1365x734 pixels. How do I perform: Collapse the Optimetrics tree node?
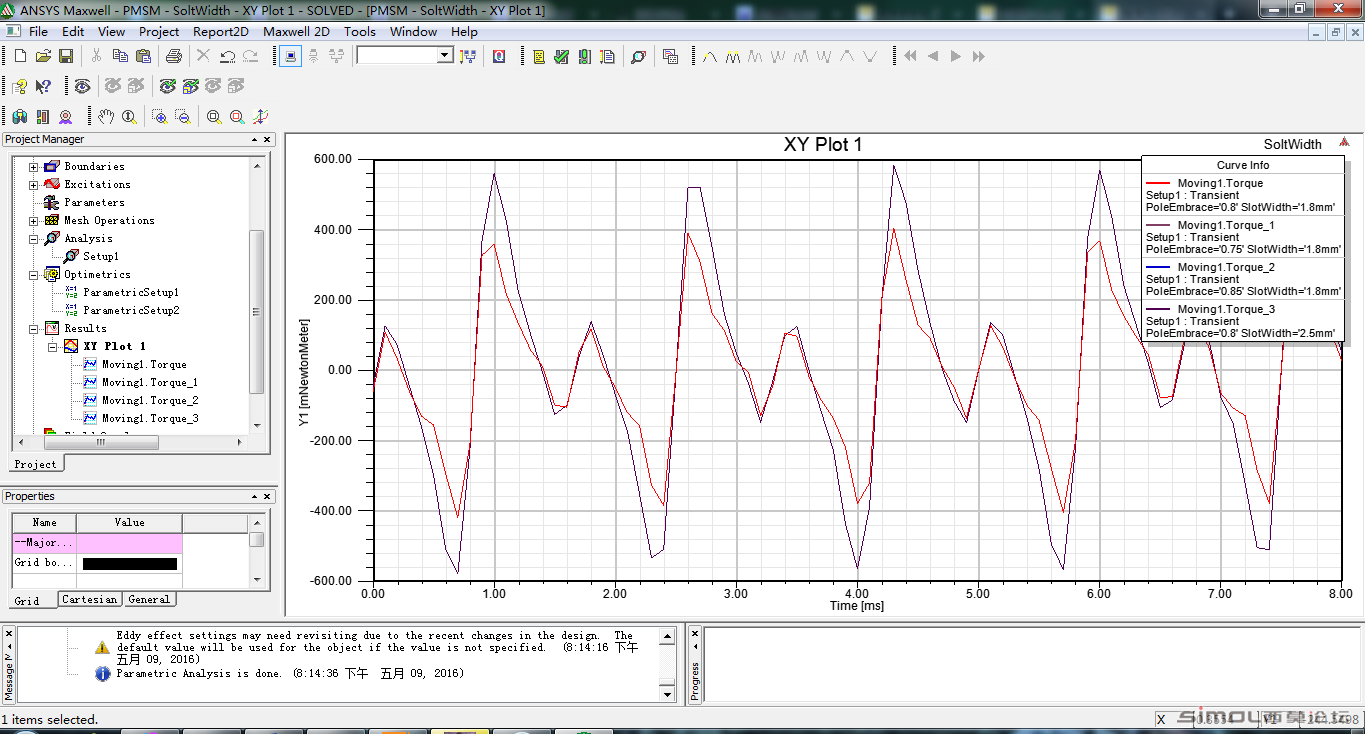pos(34,274)
